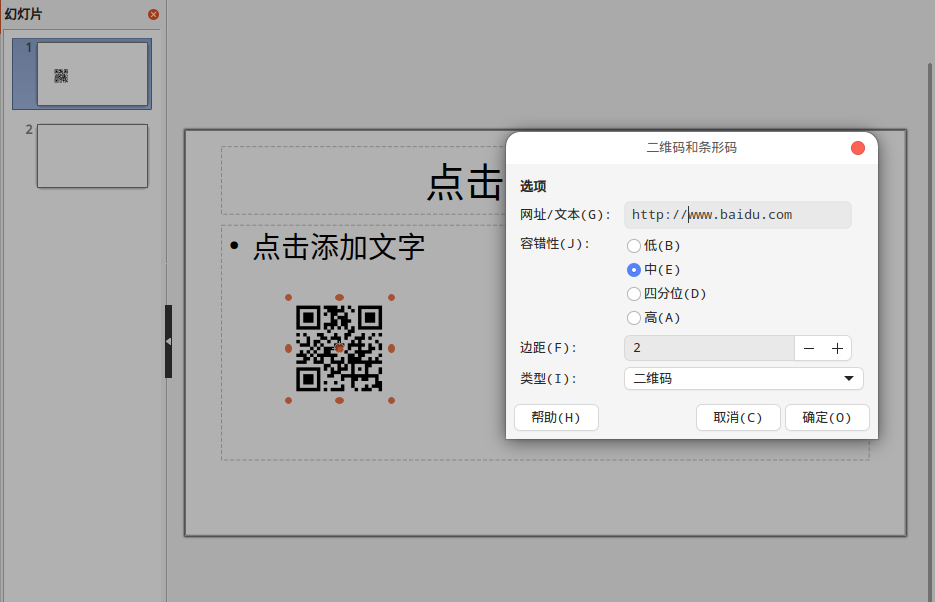Increase the 边距 margin value
The image size is (935, 602).
click(837, 348)
